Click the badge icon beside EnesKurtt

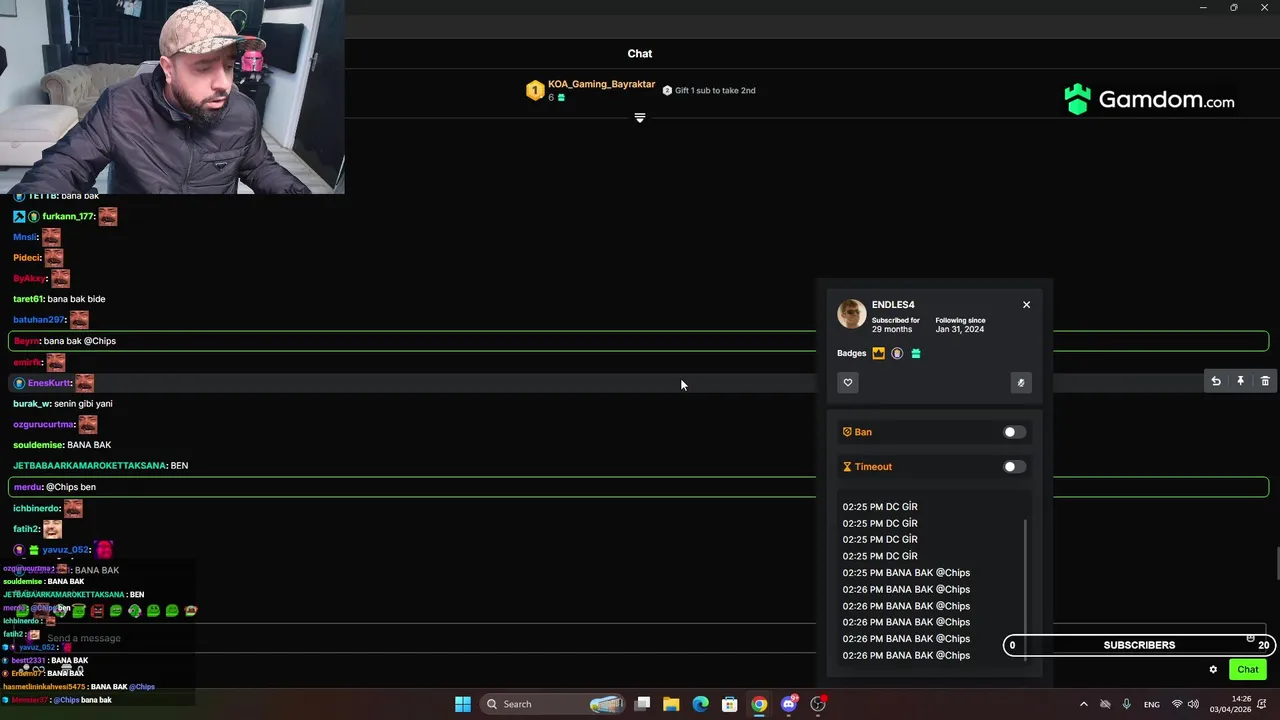[19, 383]
